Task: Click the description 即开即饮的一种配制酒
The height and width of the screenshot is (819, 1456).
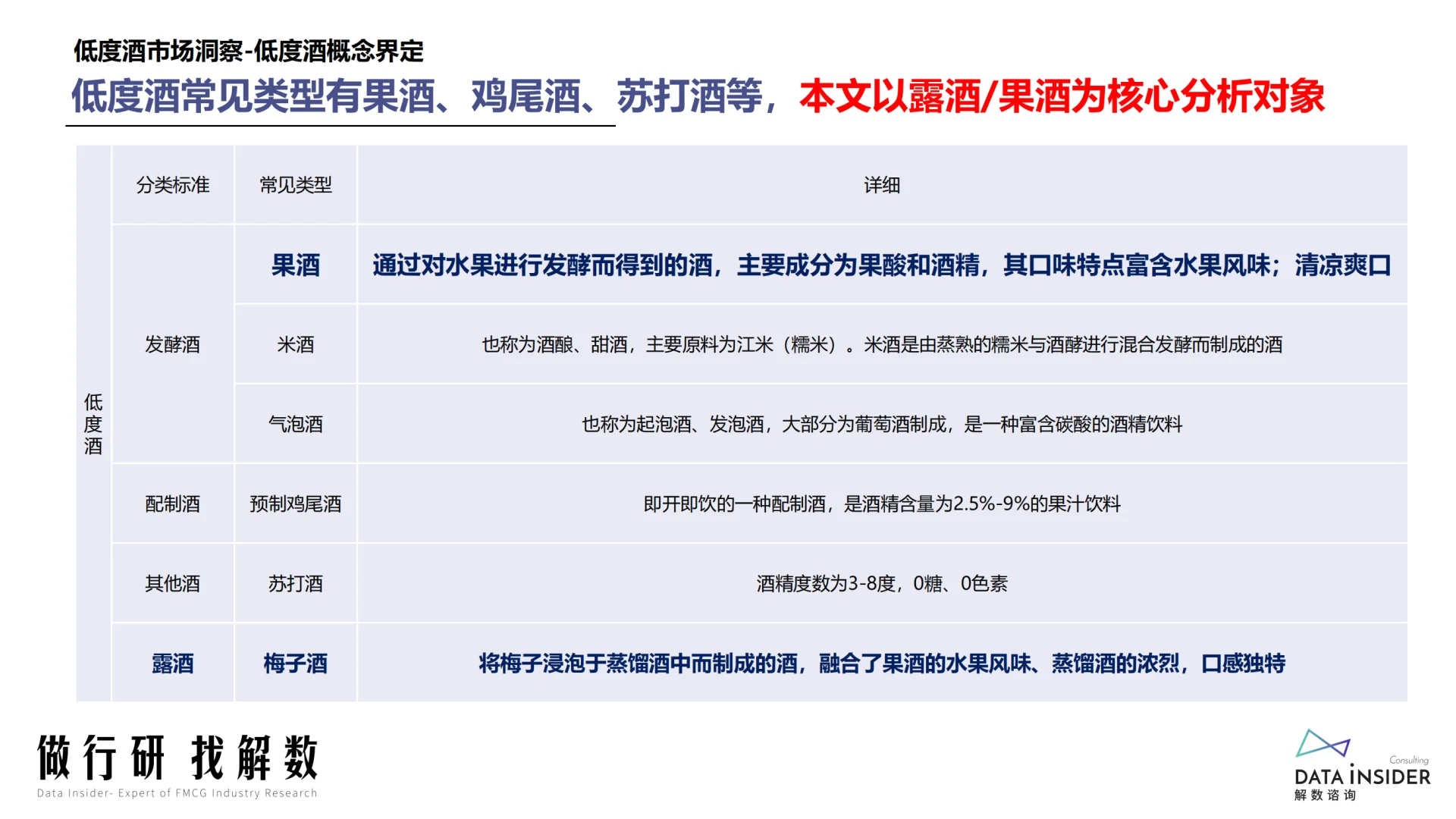Action: pyautogui.click(x=882, y=504)
